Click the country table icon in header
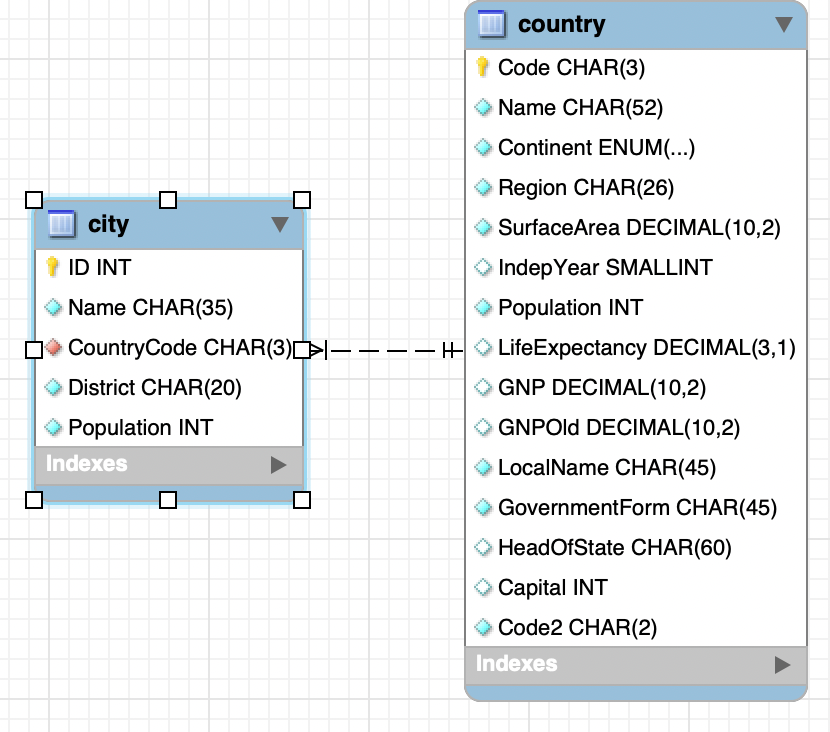 (491, 24)
